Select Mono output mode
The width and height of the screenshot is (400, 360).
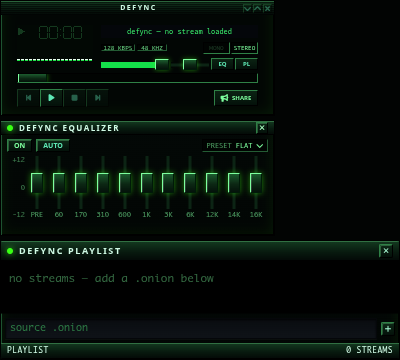pyautogui.click(x=216, y=48)
